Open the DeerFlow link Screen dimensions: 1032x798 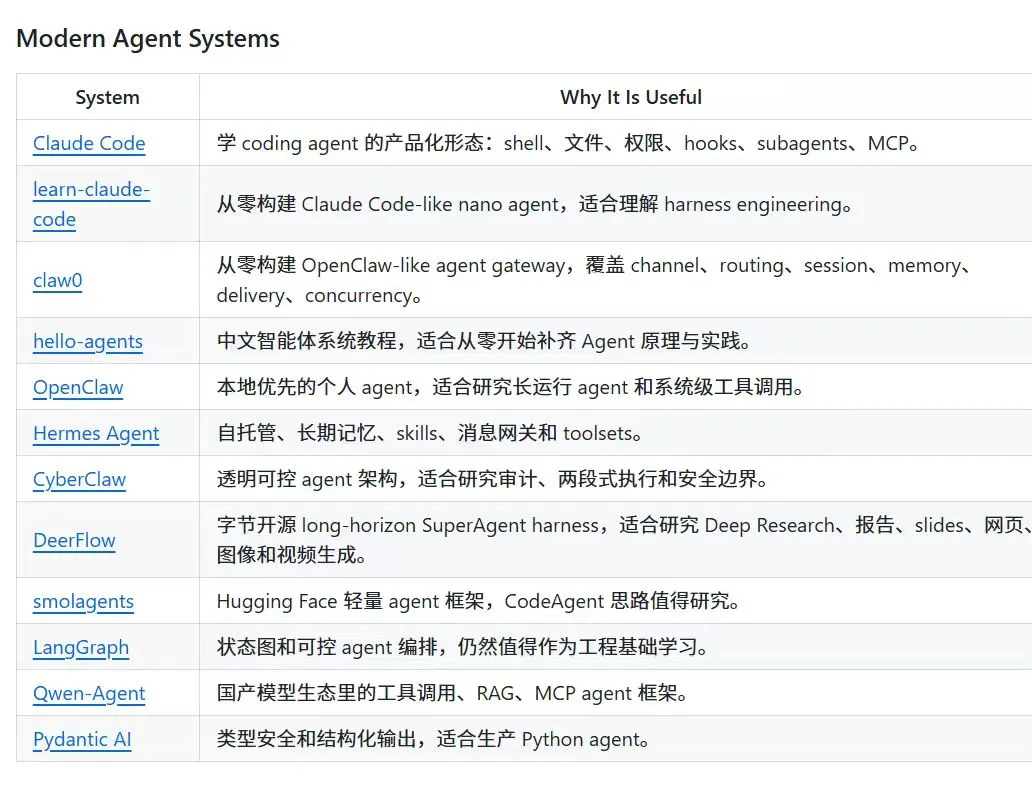click(74, 540)
